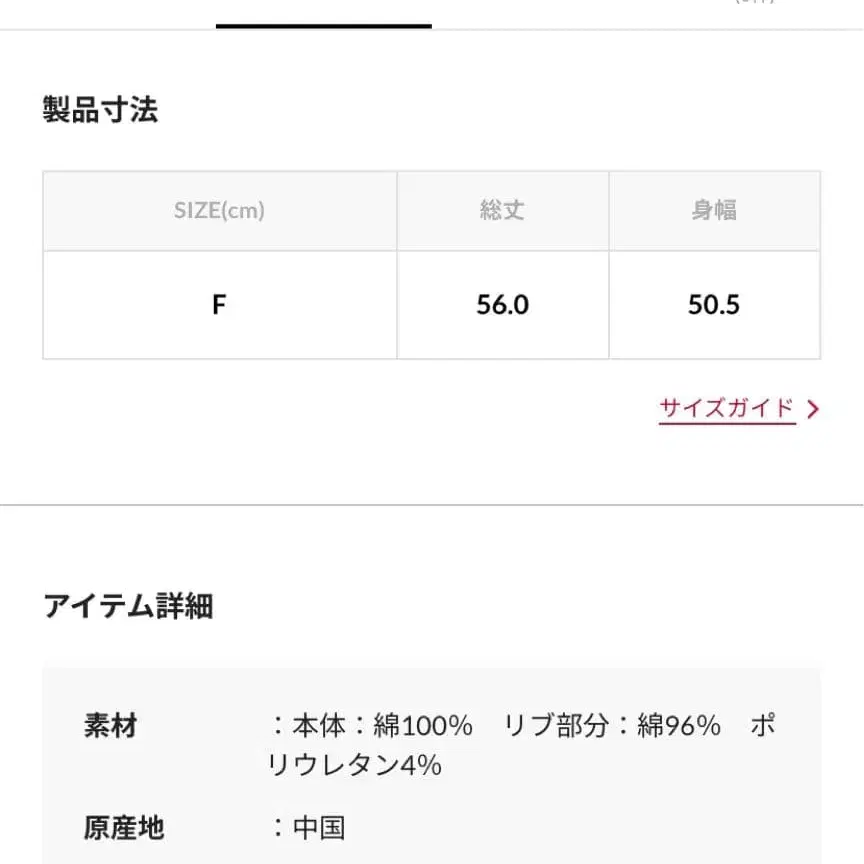Click the 56.0 measurement value
Image resolution: width=864 pixels, height=864 pixels.
point(503,304)
